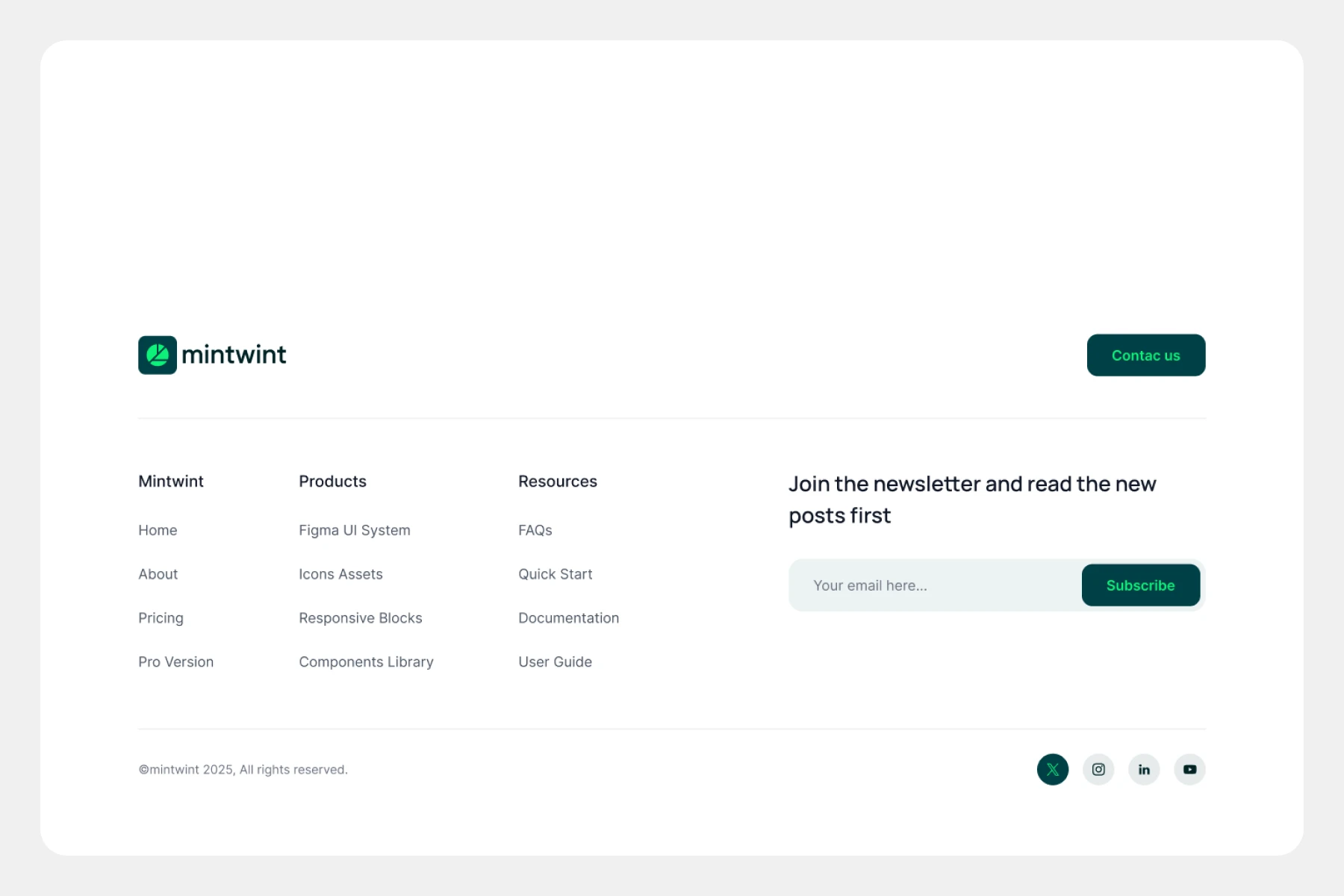Screen dimensions: 1344x896
Task: Open the About page link
Action: [158, 574]
